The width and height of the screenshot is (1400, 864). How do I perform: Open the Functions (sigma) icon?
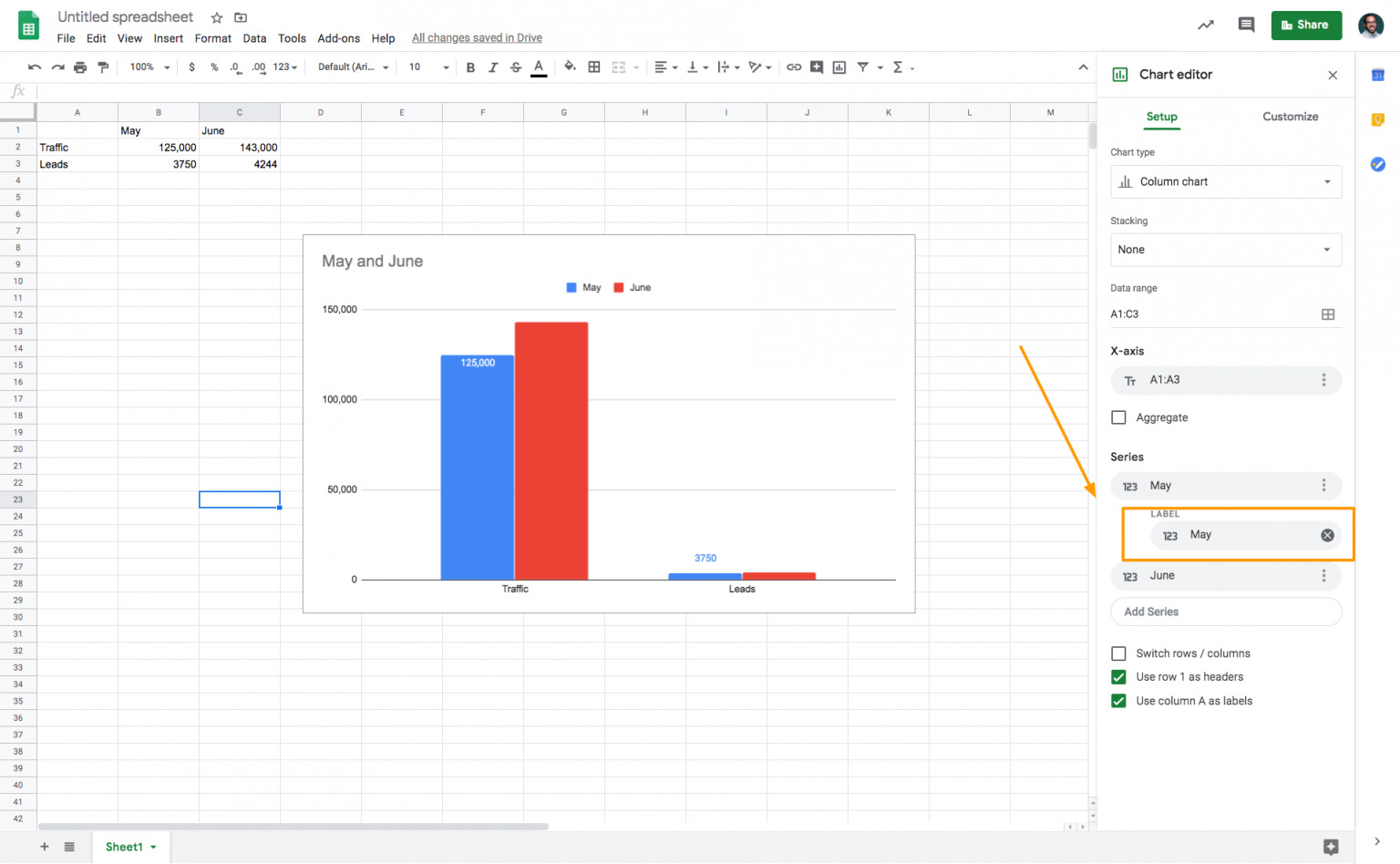coord(900,67)
